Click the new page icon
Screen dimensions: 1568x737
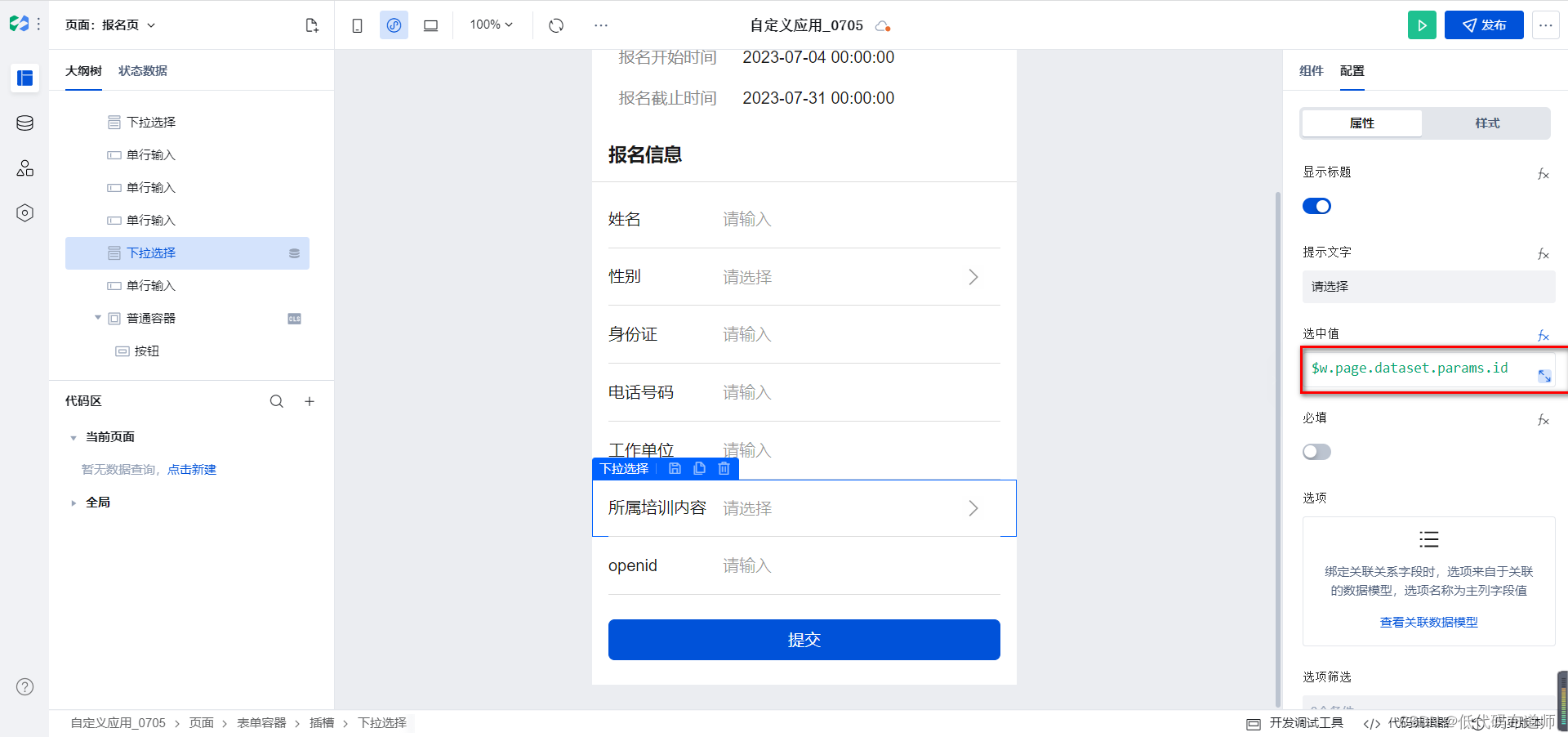pos(312,25)
